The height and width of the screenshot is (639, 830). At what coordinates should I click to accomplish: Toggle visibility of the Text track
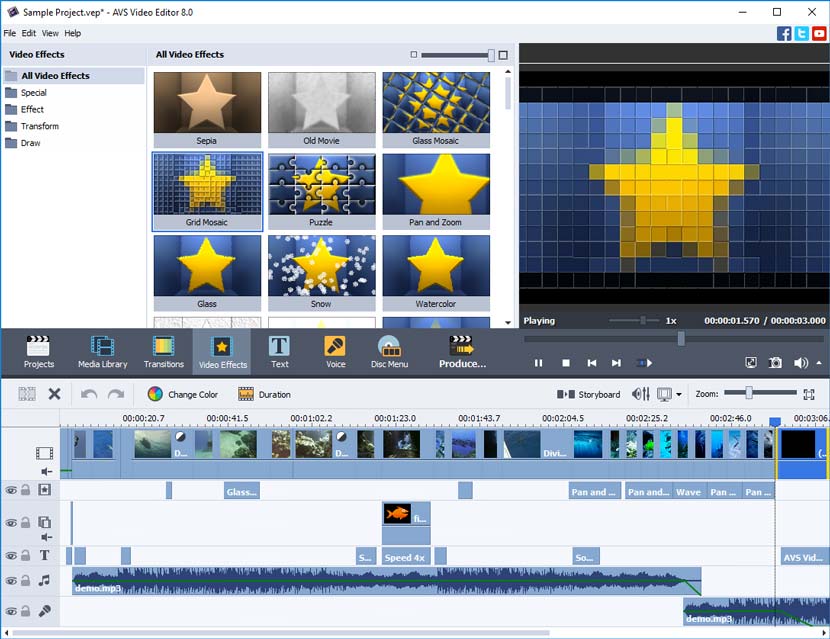[11, 555]
